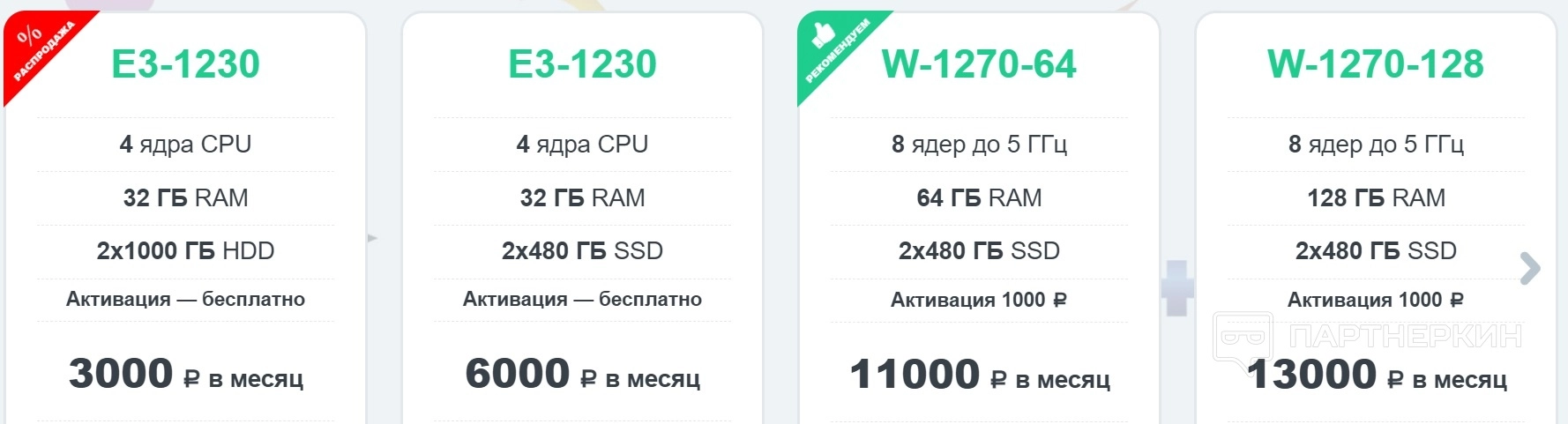Click the 2x1000 ГБ HDD spec row
Image resolution: width=1568 pixels, height=424 pixels.
(x=185, y=251)
